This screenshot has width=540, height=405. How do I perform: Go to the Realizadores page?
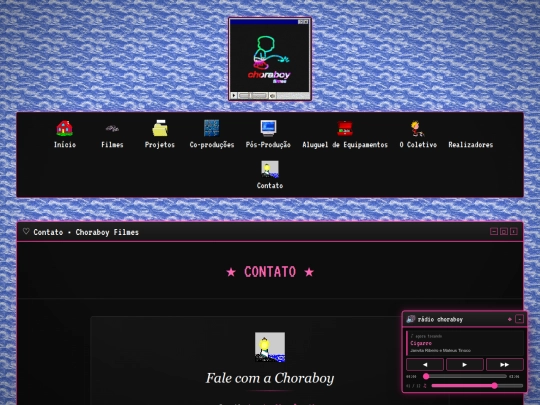click(x=470, y=145)
